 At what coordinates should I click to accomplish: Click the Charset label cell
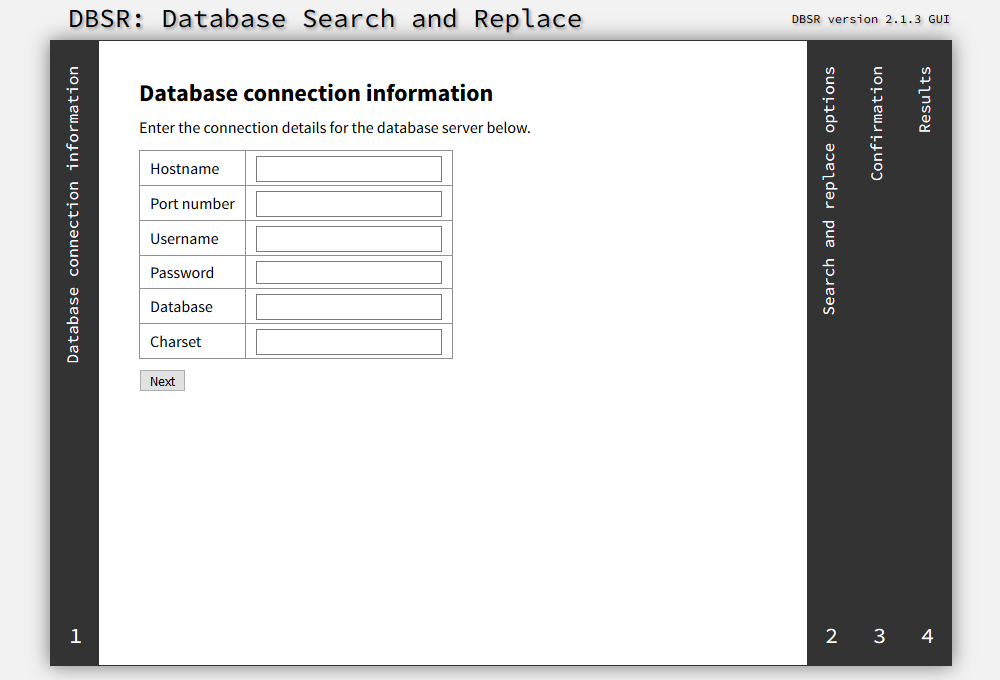pos(176,342)
